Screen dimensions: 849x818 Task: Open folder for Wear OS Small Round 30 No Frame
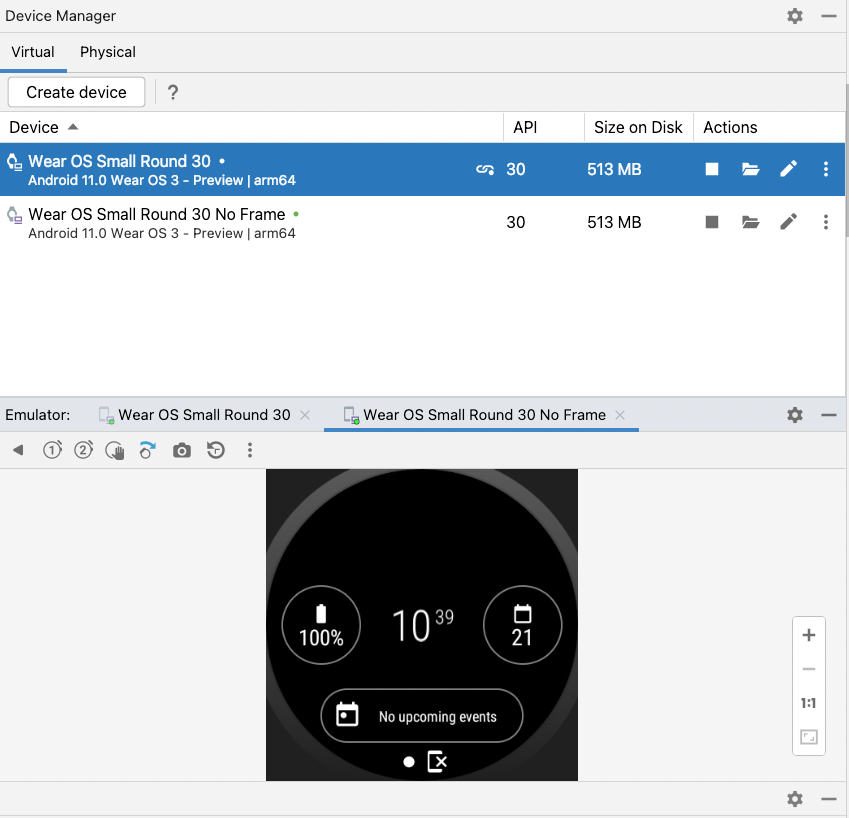point(750,222)
